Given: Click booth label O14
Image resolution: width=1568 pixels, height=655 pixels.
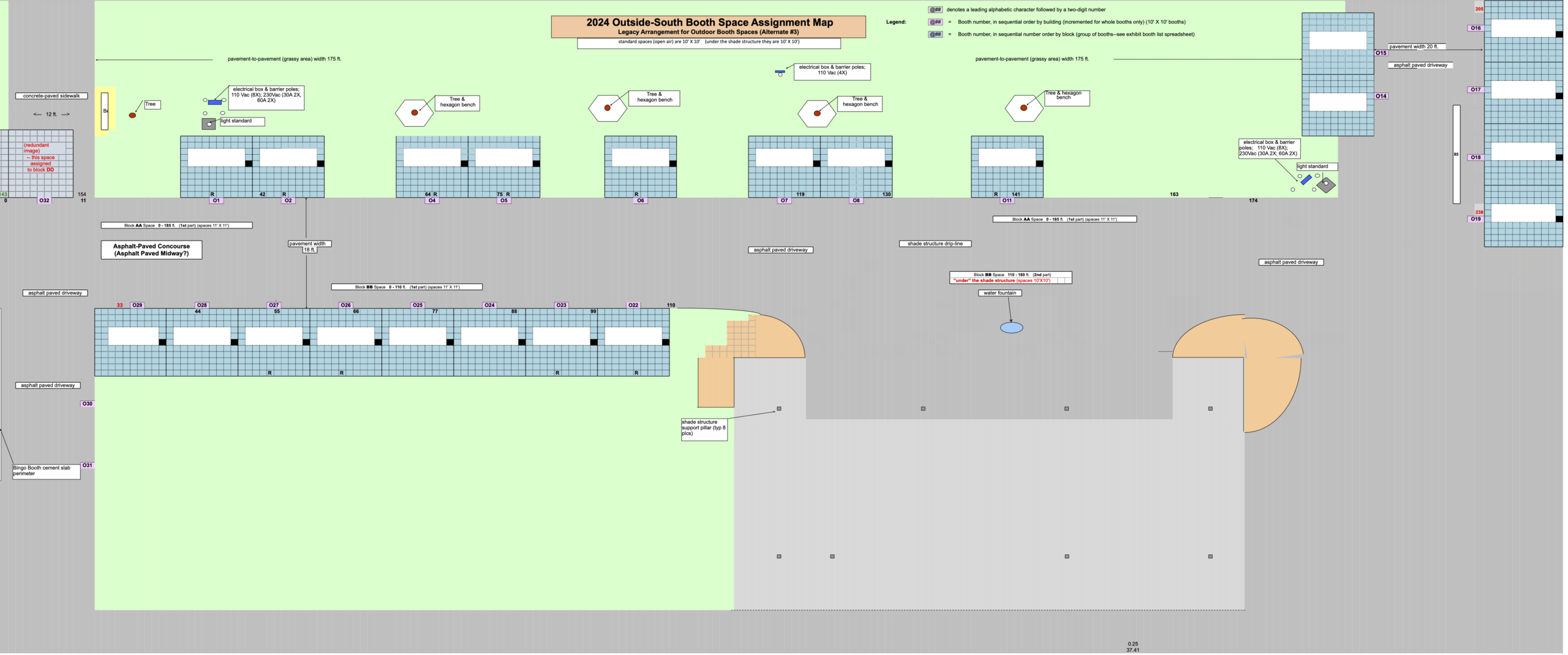Looking at the screenshot, I should click(1381, 96).
